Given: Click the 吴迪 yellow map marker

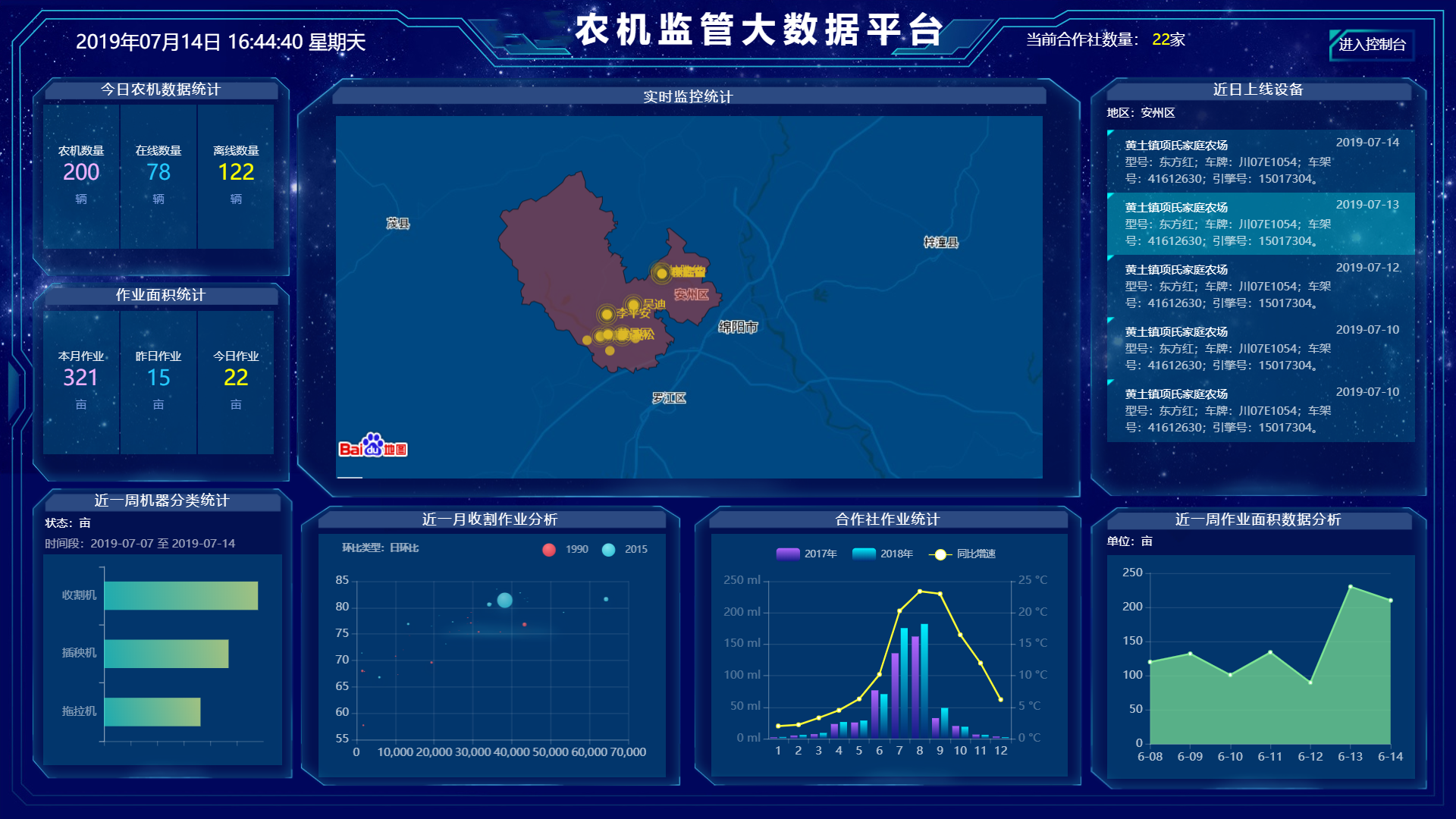Looking at the screenshot, I should tap(633, 305).
